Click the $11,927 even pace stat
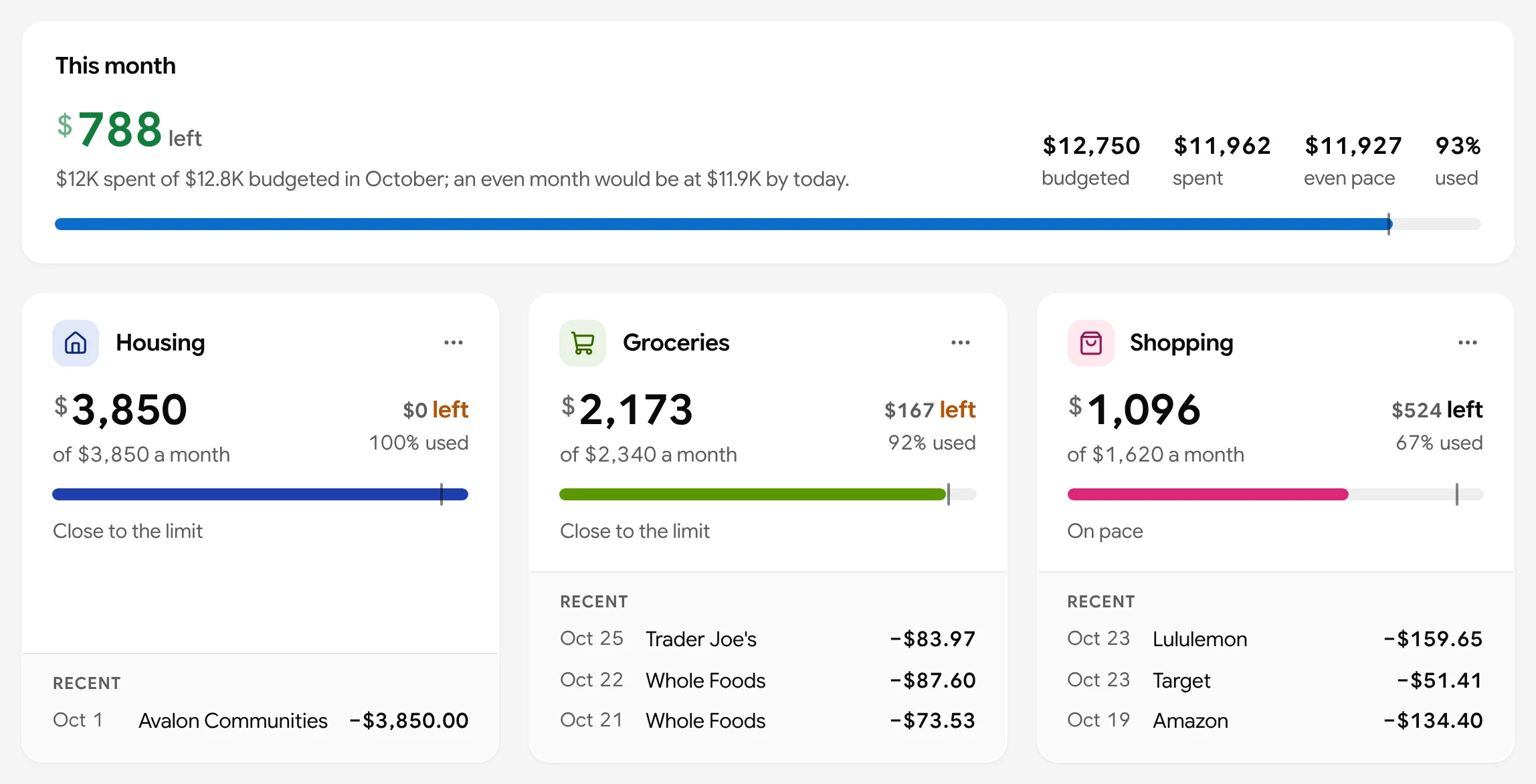The height and width of the screenshot is (784, 1536). point(1353,161)
